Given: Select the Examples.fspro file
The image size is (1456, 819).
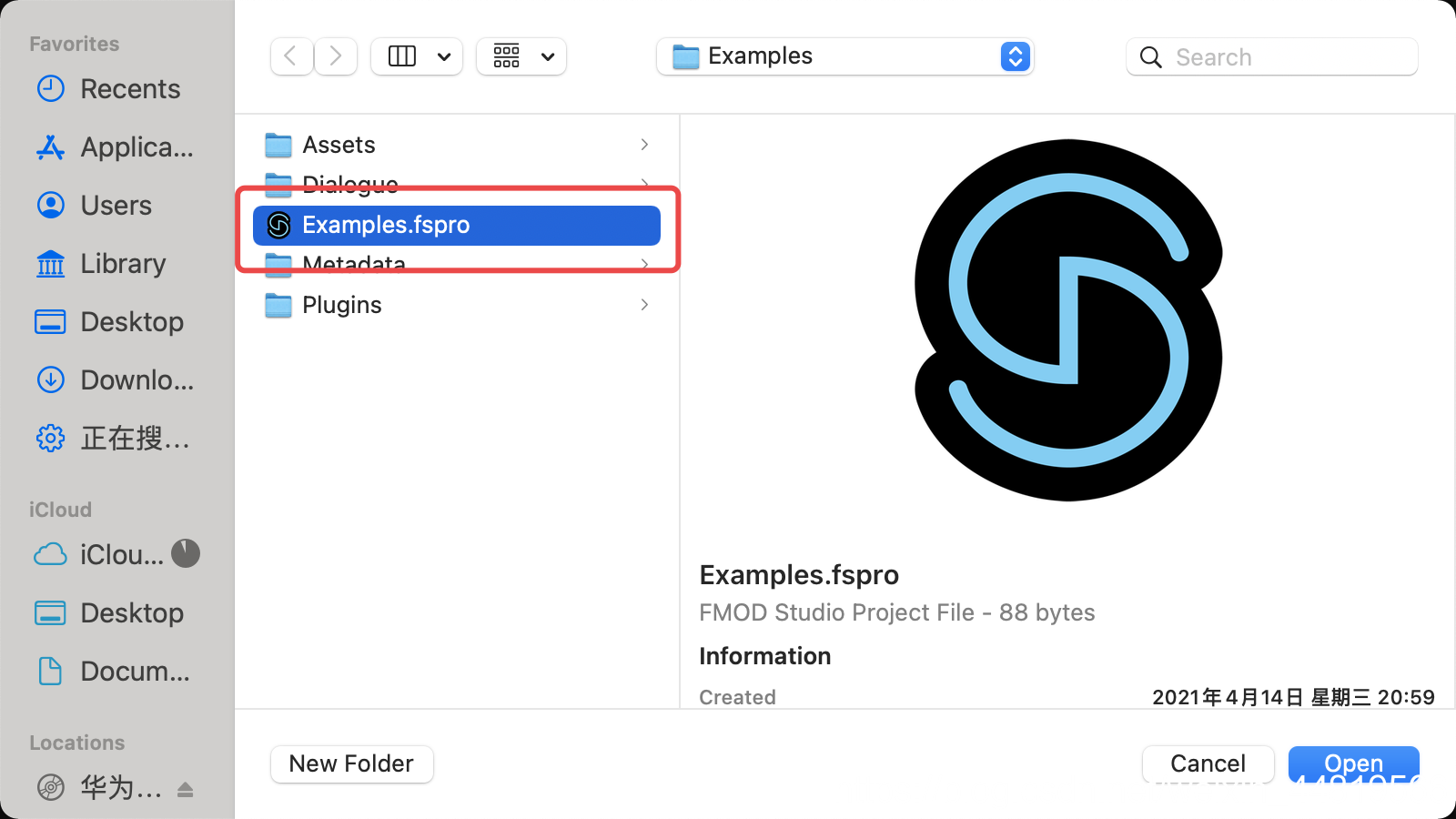Looking at the screenshot, I should (457, 225).
